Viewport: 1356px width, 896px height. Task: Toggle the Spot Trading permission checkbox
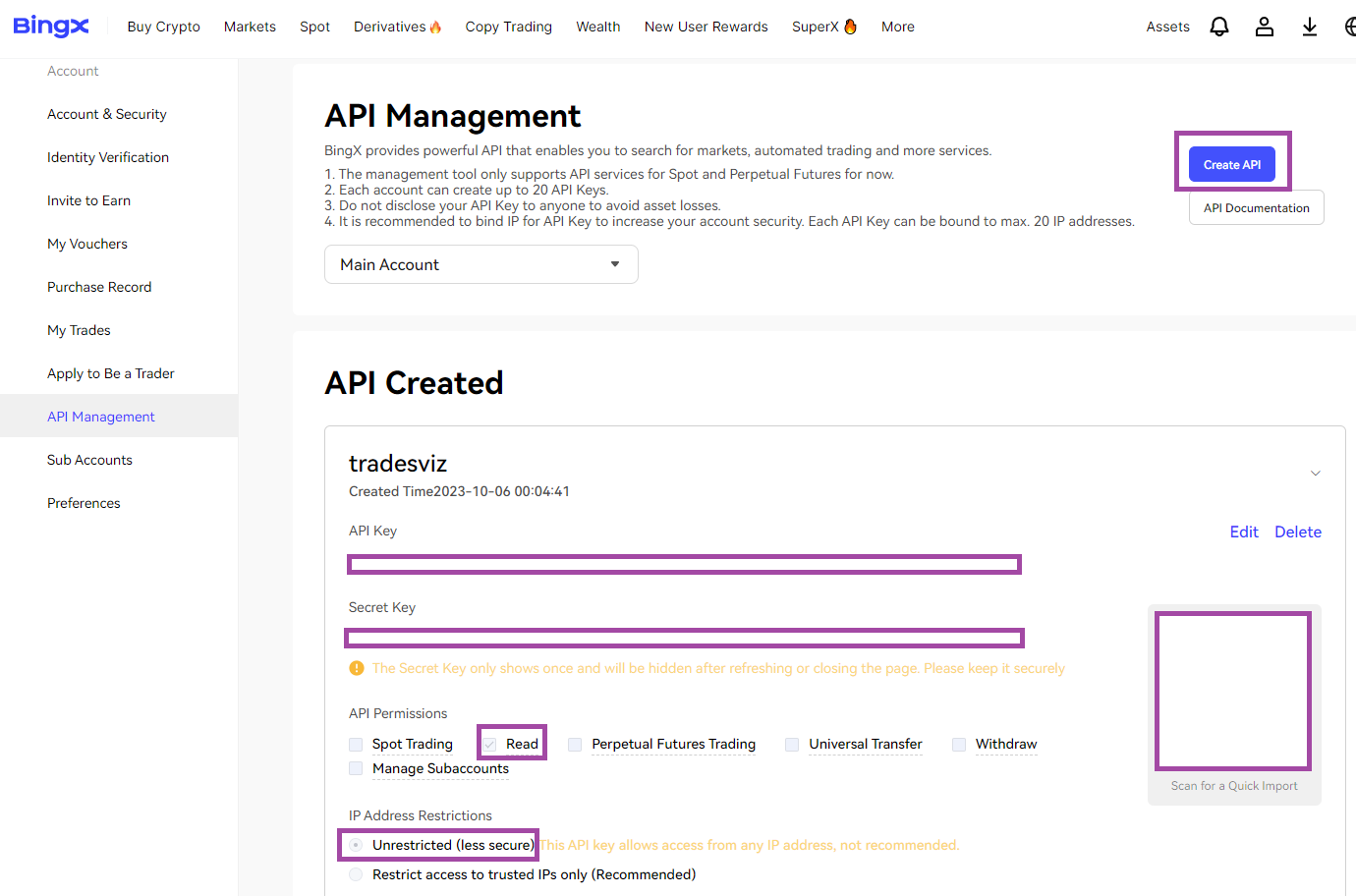(356, 745)
